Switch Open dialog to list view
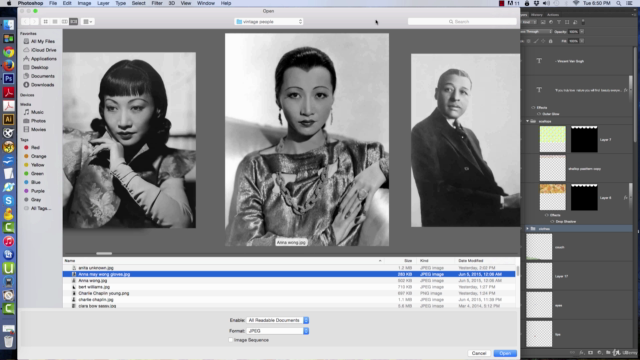 55,21
